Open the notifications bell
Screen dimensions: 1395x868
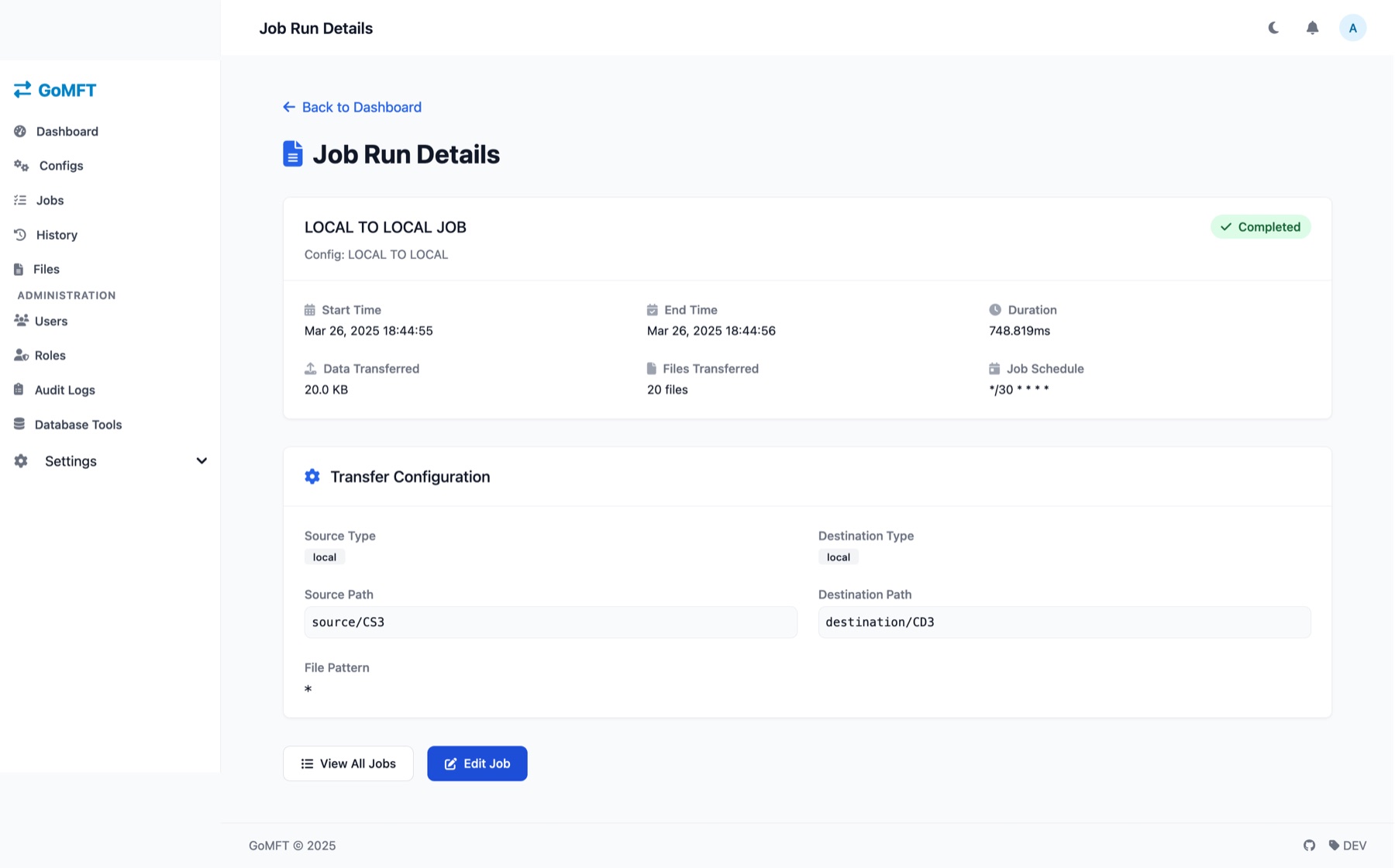pos(1312,28)
